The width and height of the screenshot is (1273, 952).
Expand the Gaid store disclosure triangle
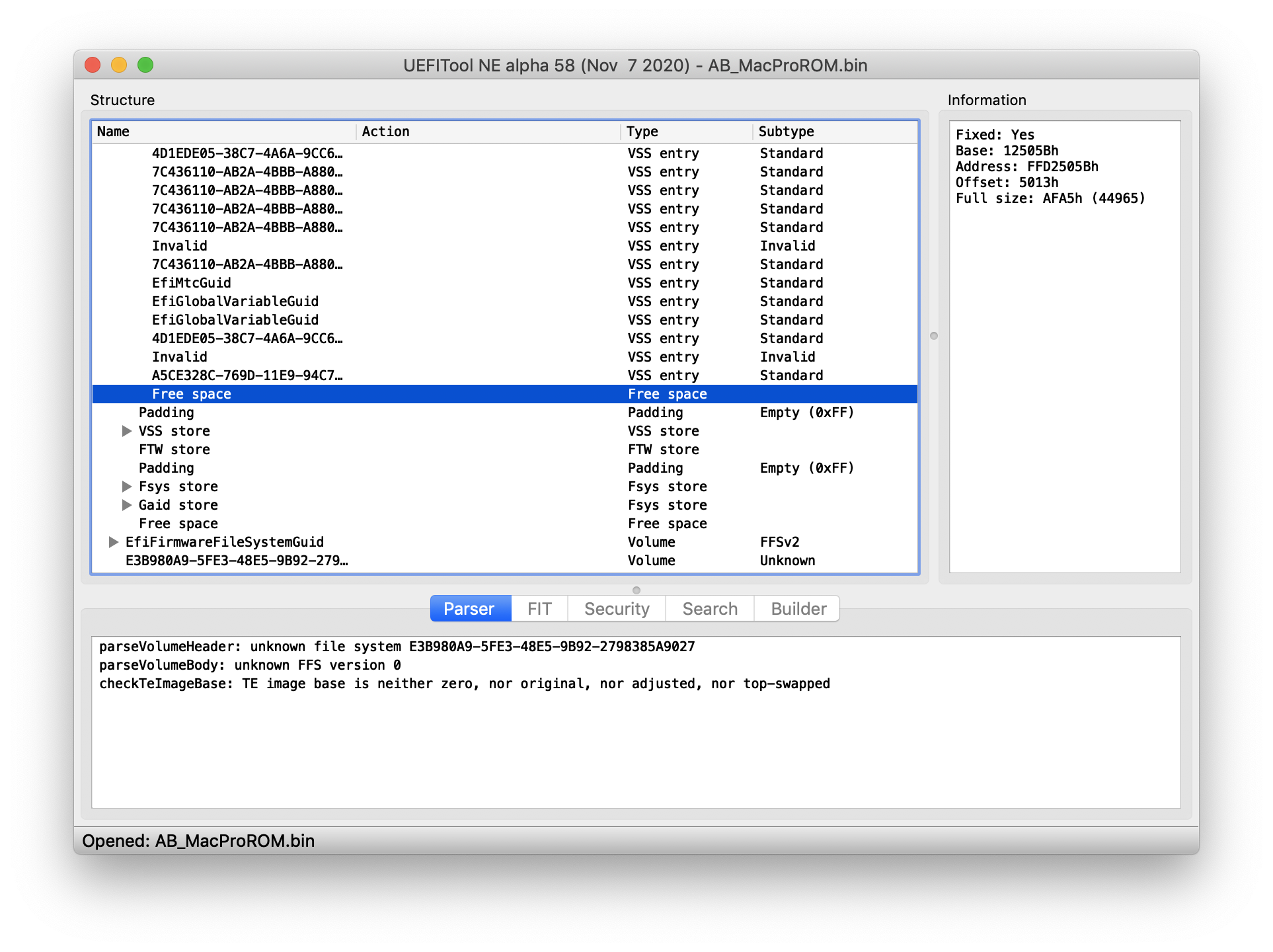pyautogui.click(x=127, y=505)
